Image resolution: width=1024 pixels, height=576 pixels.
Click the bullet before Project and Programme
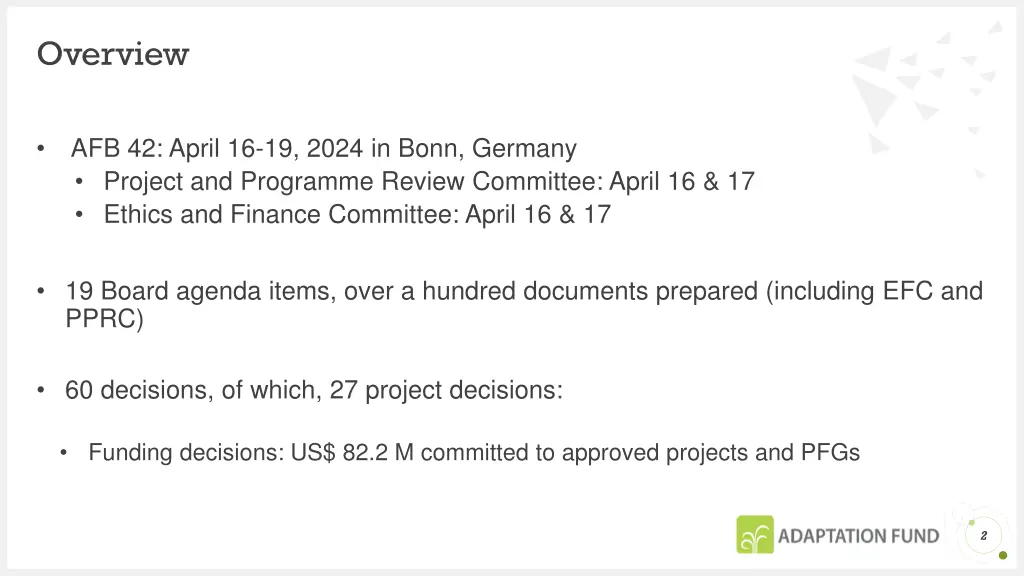coord(79,182)
